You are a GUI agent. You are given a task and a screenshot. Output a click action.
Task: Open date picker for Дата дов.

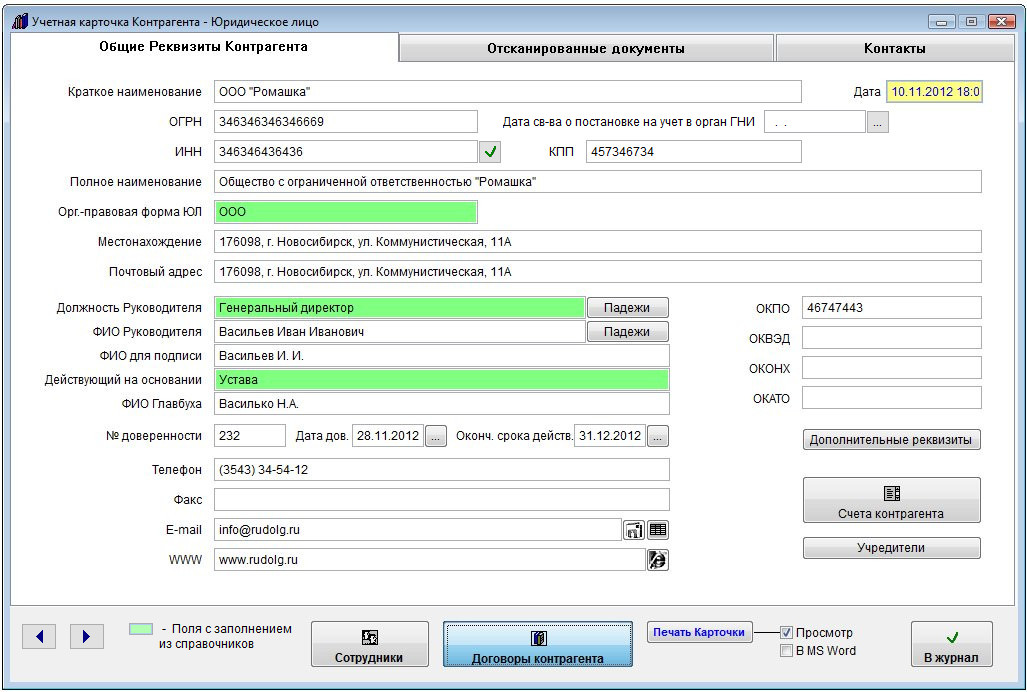click(x=436, y=436)
